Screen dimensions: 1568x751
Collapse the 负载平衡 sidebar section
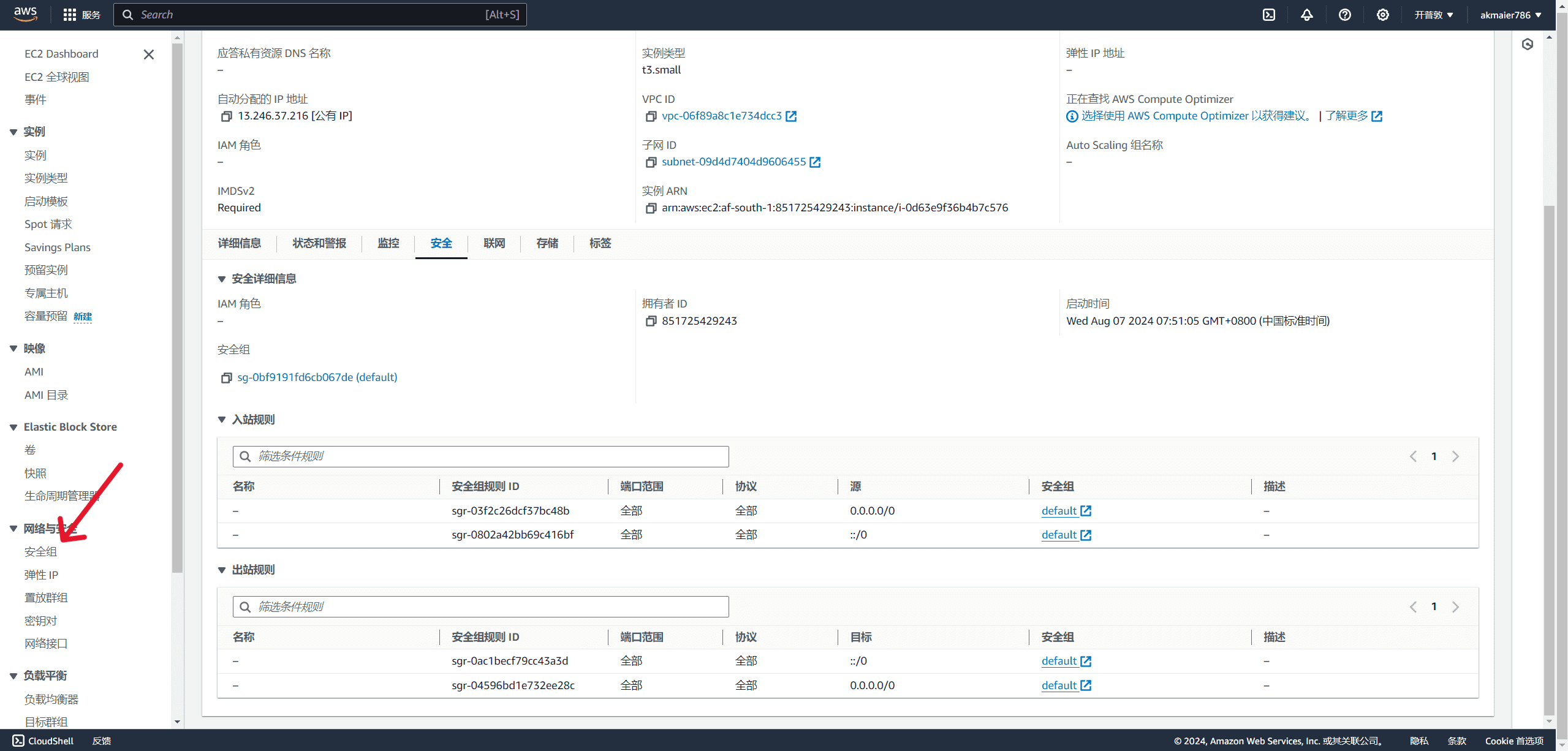(x=13, y=676)
